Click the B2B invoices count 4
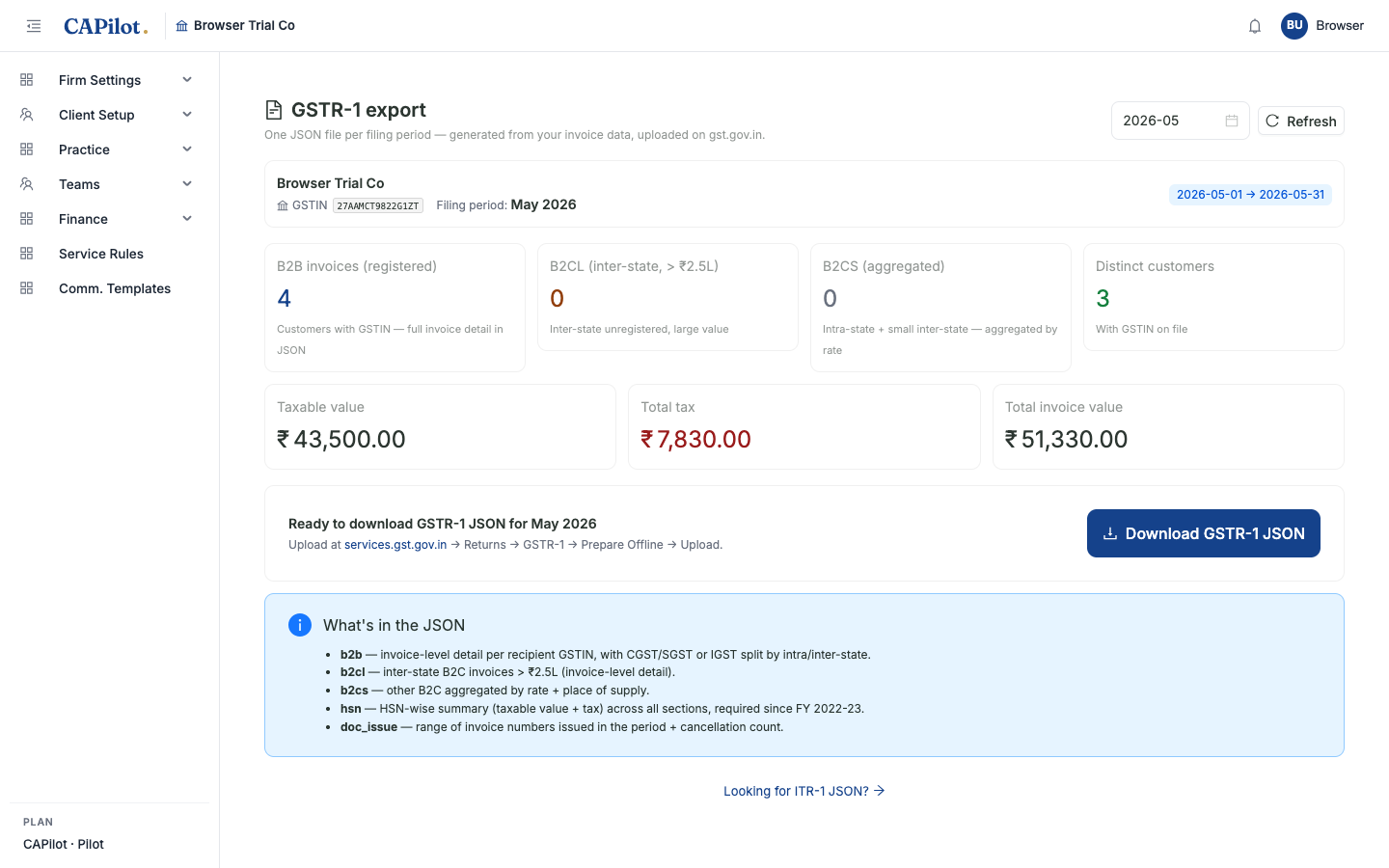This screenshot has height=868, width=1389. pos(284,299)
